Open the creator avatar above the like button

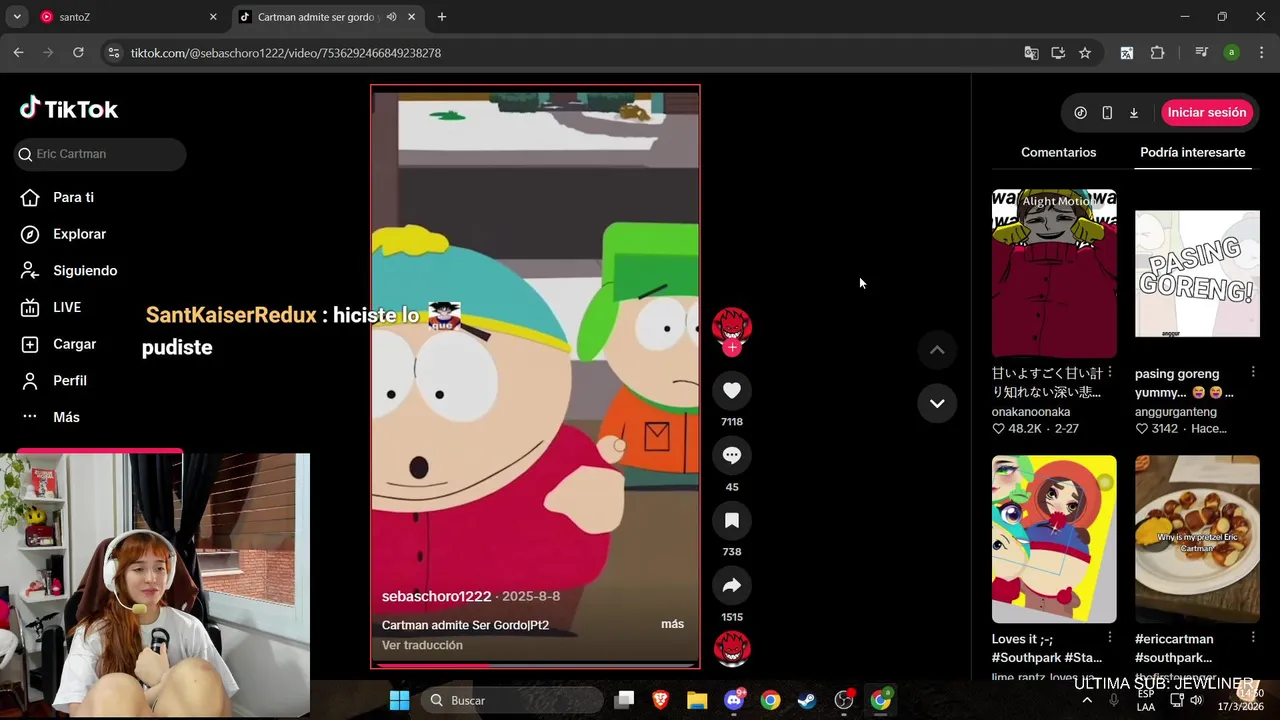(x=732, y=326)
